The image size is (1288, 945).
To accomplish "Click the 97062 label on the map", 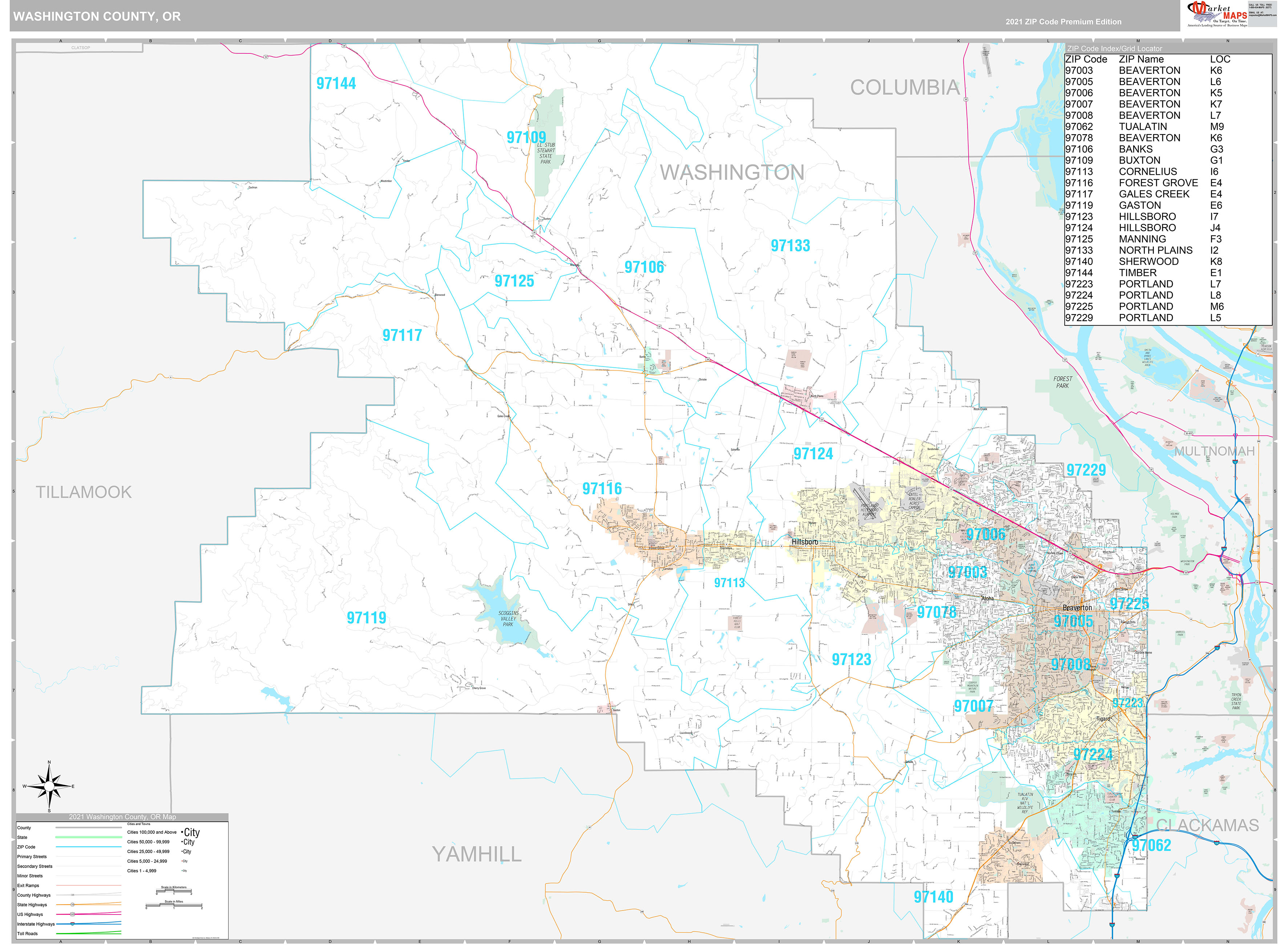I will (1151, 845).
